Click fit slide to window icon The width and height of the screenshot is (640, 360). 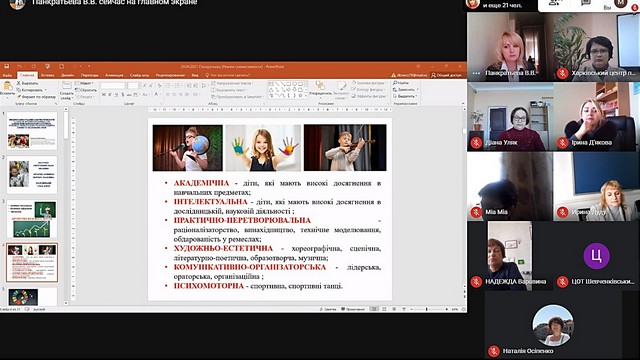coord(463,309)
